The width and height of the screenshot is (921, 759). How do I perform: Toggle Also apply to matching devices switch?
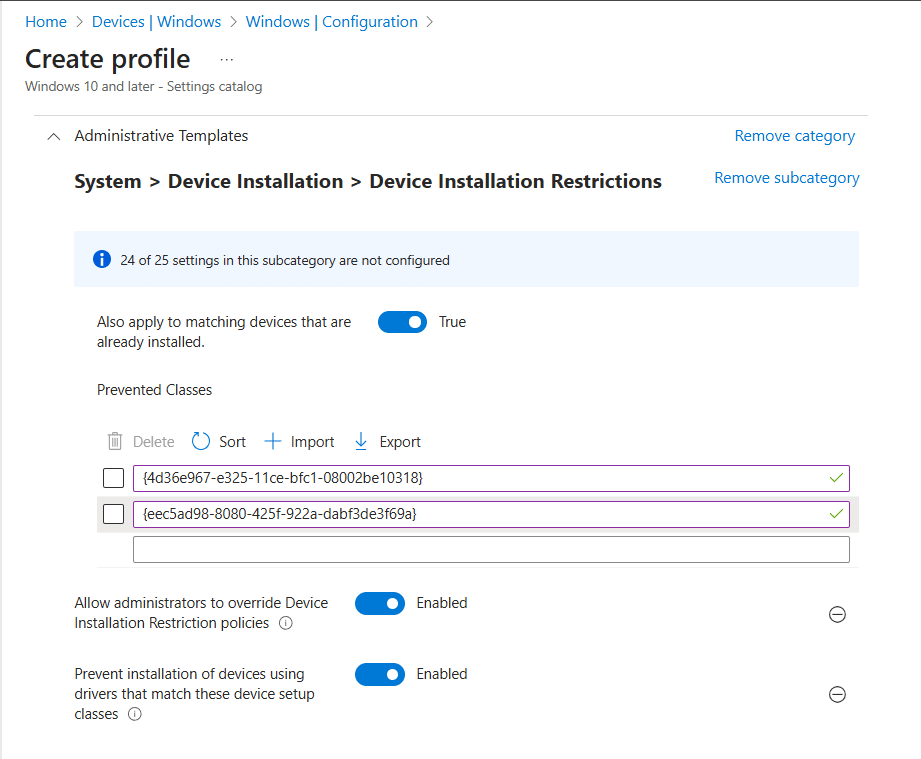[x=402, y=322]
